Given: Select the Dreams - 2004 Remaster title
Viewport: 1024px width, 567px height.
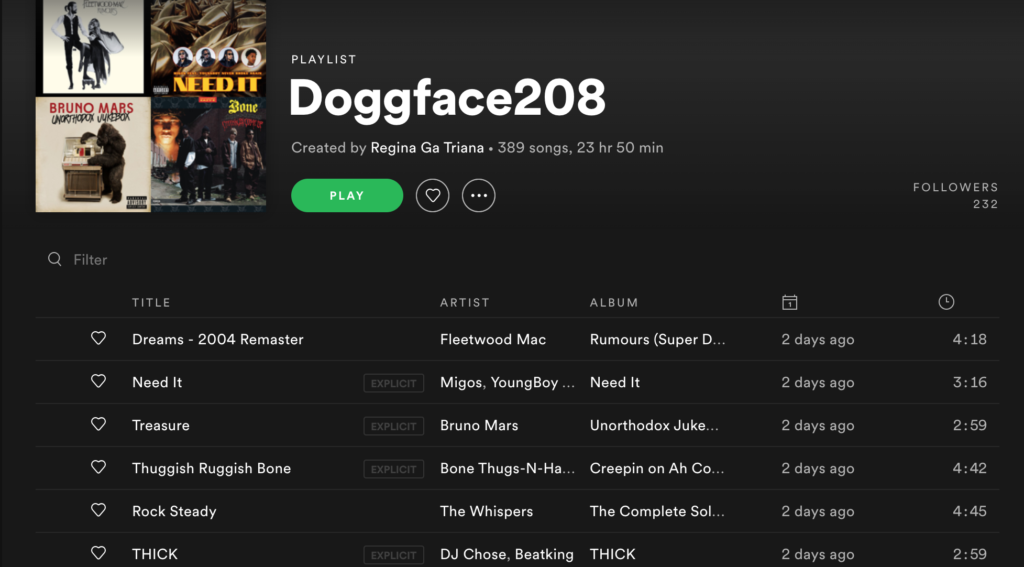Looking at the screenshot, I should coord(217,339).
